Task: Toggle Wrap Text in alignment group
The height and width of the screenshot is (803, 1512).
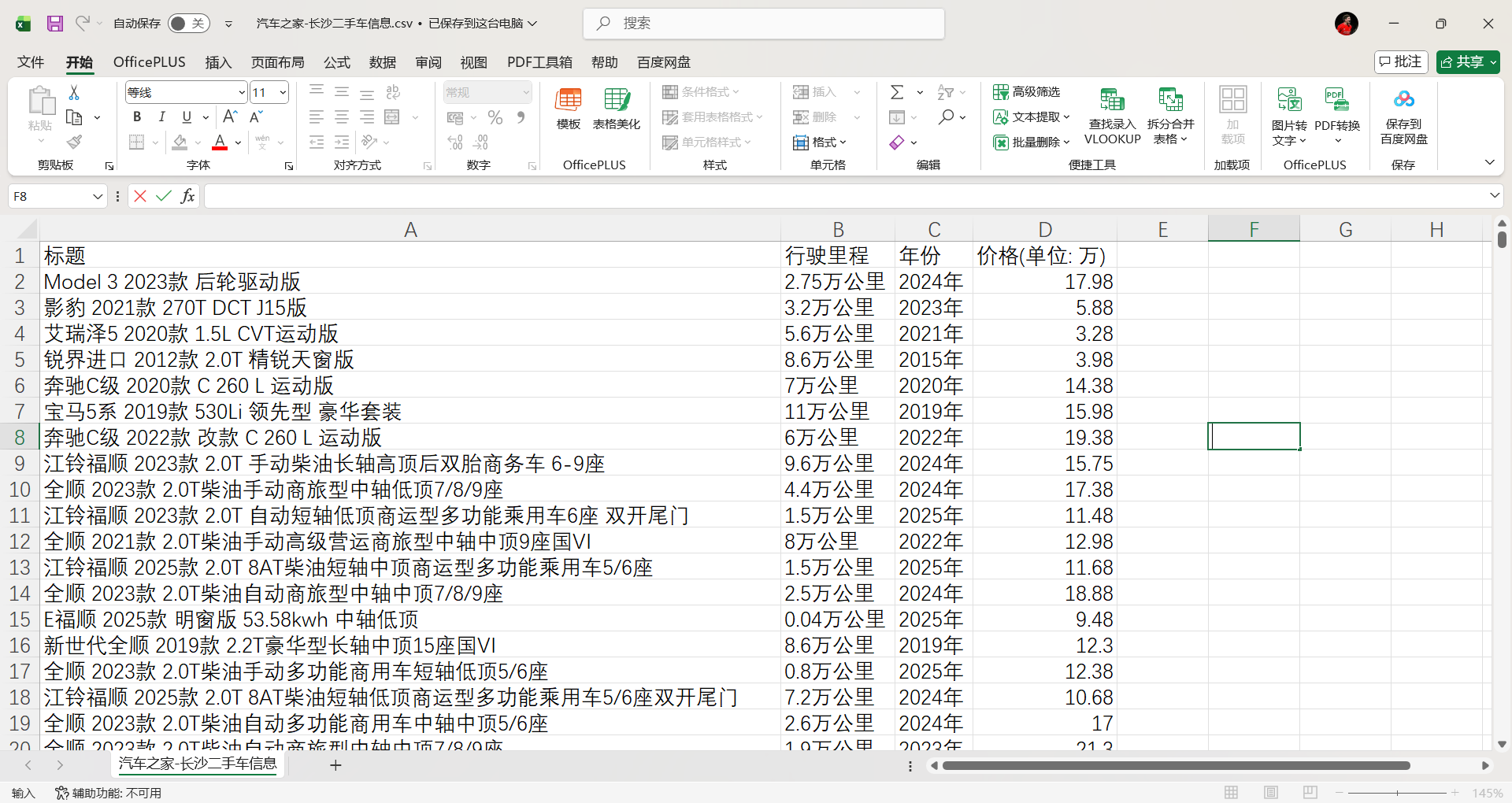Action: (x=392, y=92)
